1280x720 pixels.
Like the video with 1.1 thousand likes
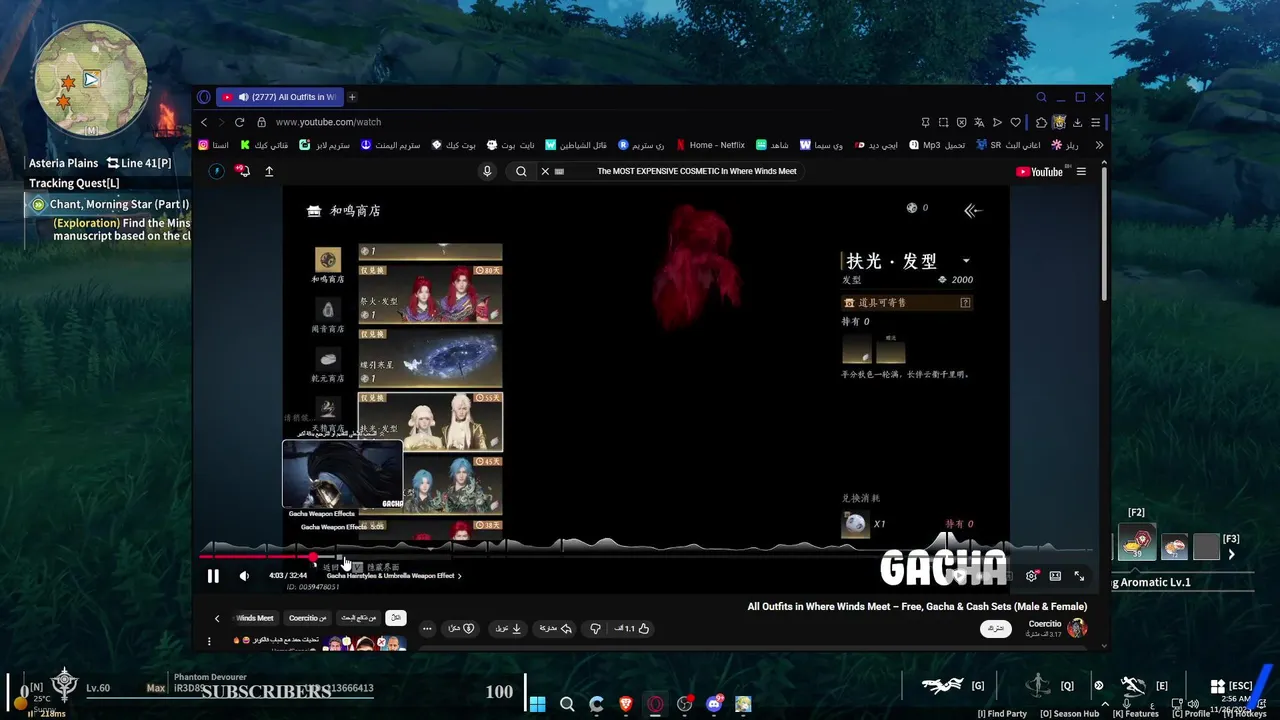point(632,628)
